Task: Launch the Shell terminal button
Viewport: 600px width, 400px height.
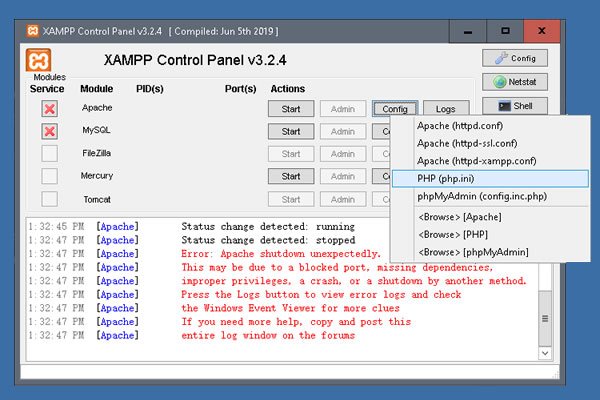Action: click(515, 106)
